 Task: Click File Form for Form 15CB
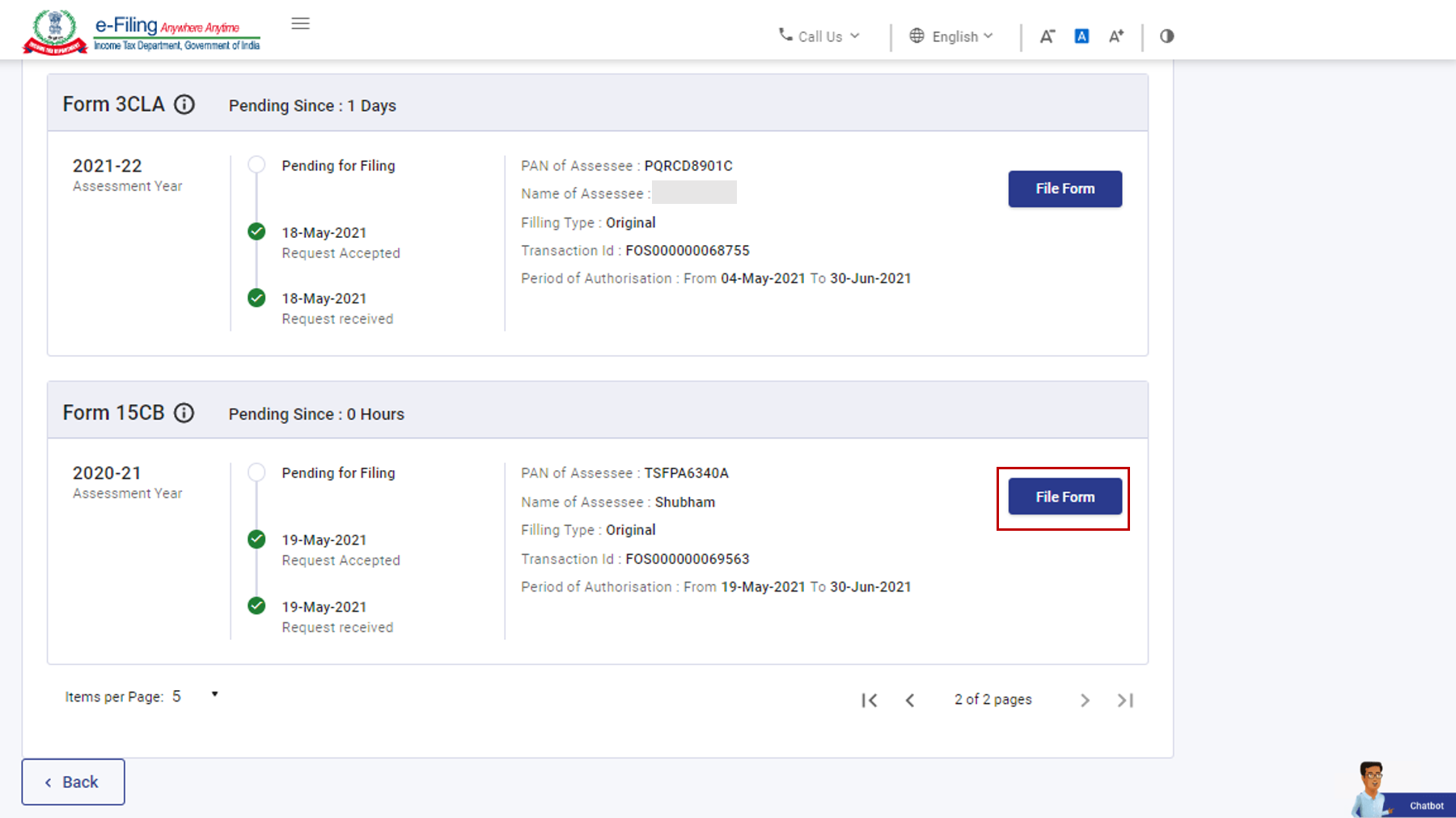1064,497
